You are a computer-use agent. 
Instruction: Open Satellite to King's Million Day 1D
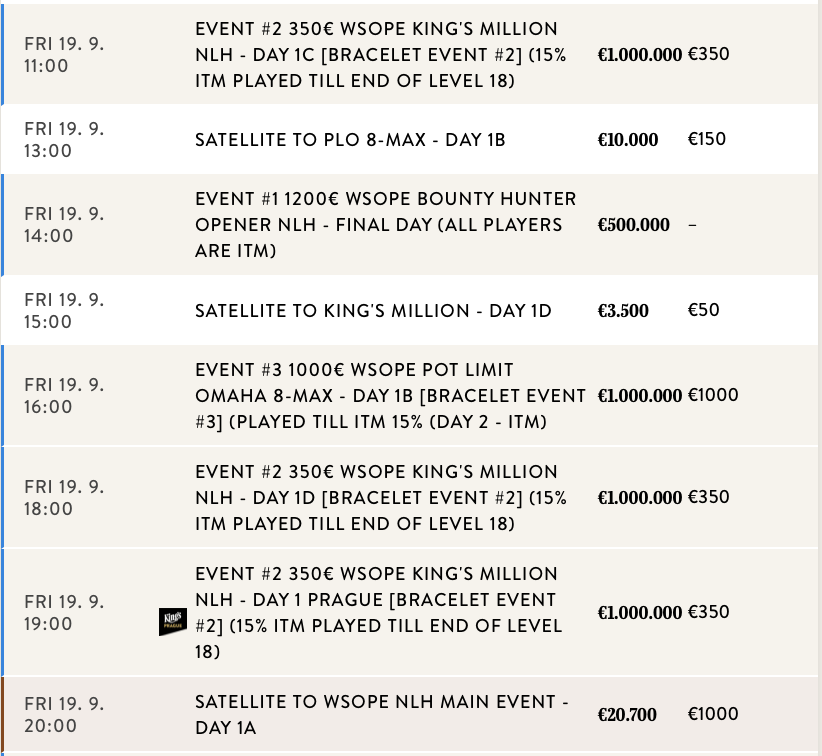tap(373, 311)
